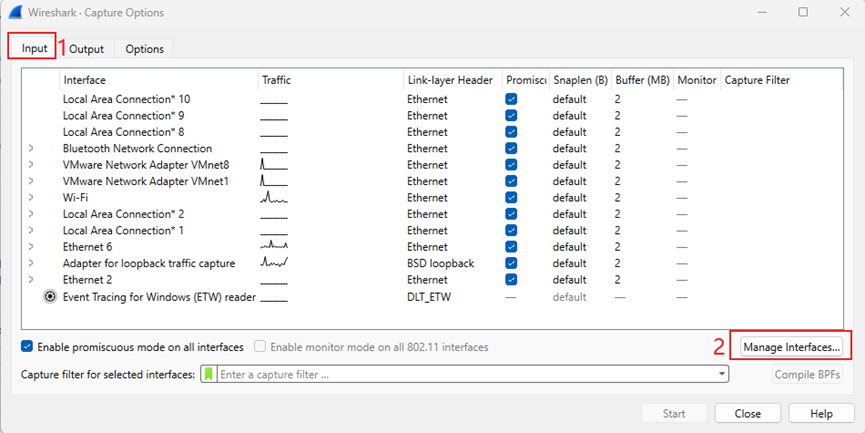Click the Capture Filter column header

(782, 80)
